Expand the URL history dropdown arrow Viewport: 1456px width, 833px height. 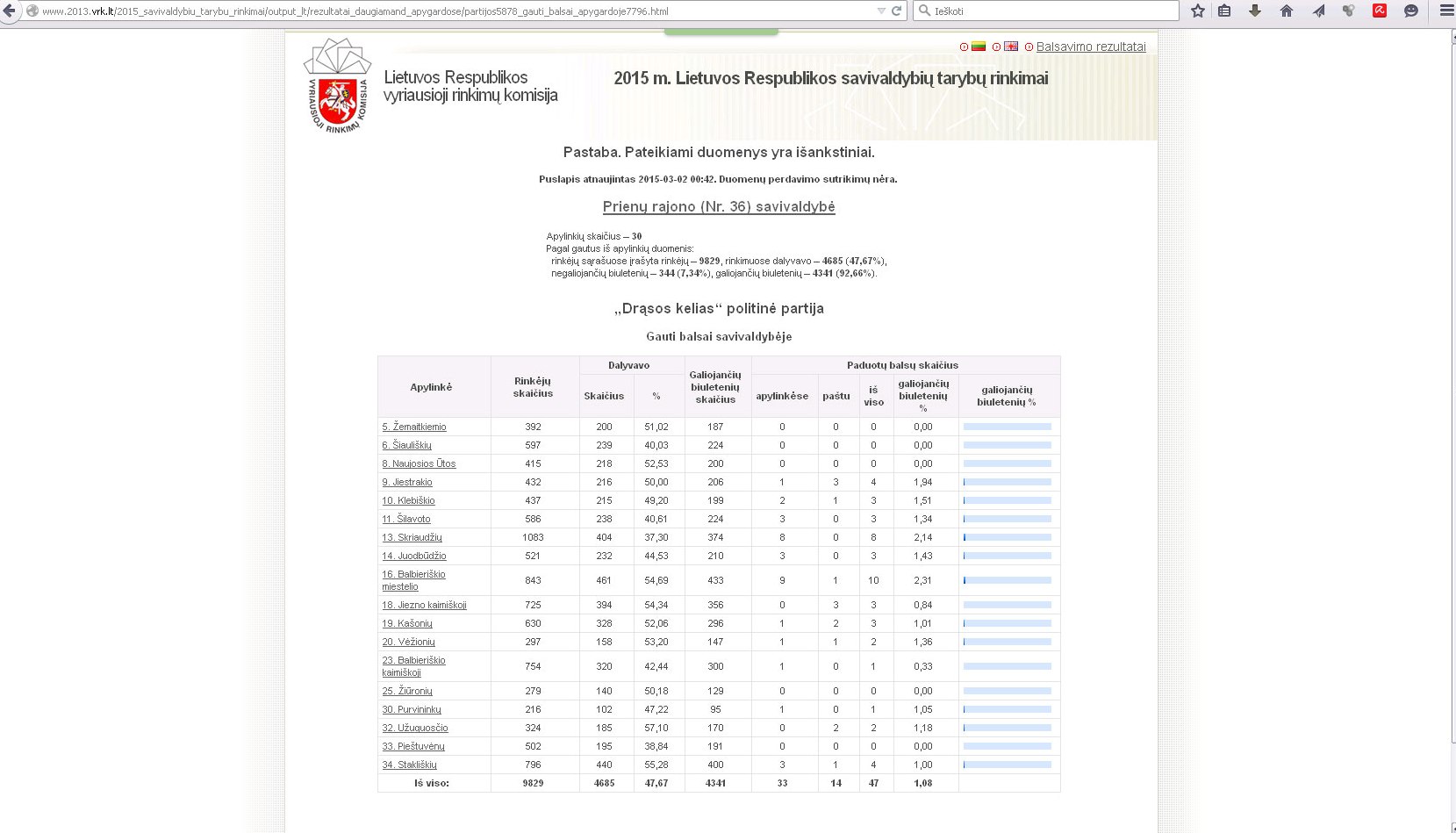[x=881, y=11]
